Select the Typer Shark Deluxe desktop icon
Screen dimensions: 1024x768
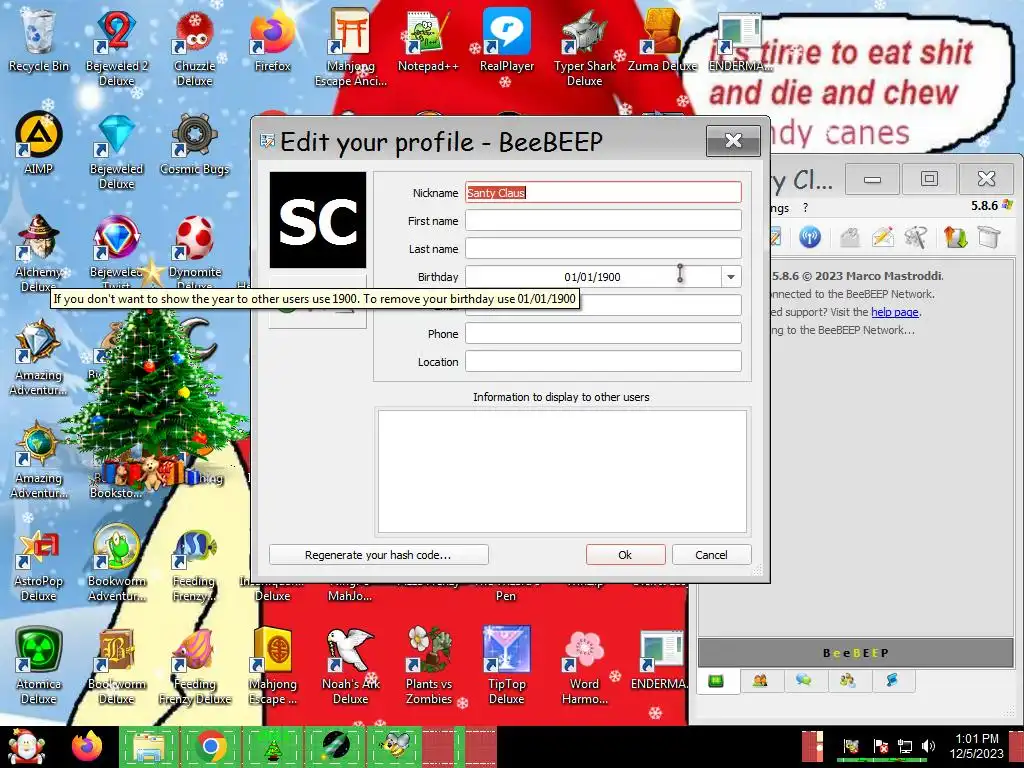(584, 47)
